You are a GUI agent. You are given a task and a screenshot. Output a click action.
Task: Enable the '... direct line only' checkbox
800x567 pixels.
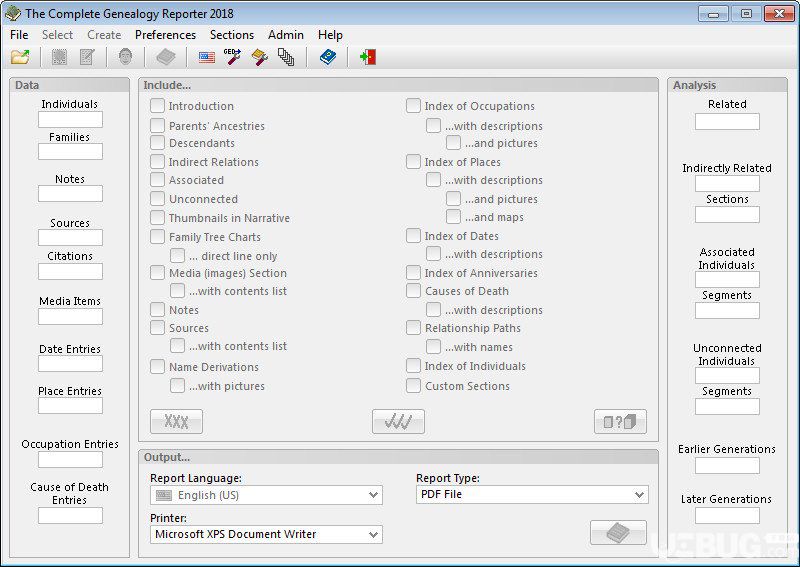(178, 256)
